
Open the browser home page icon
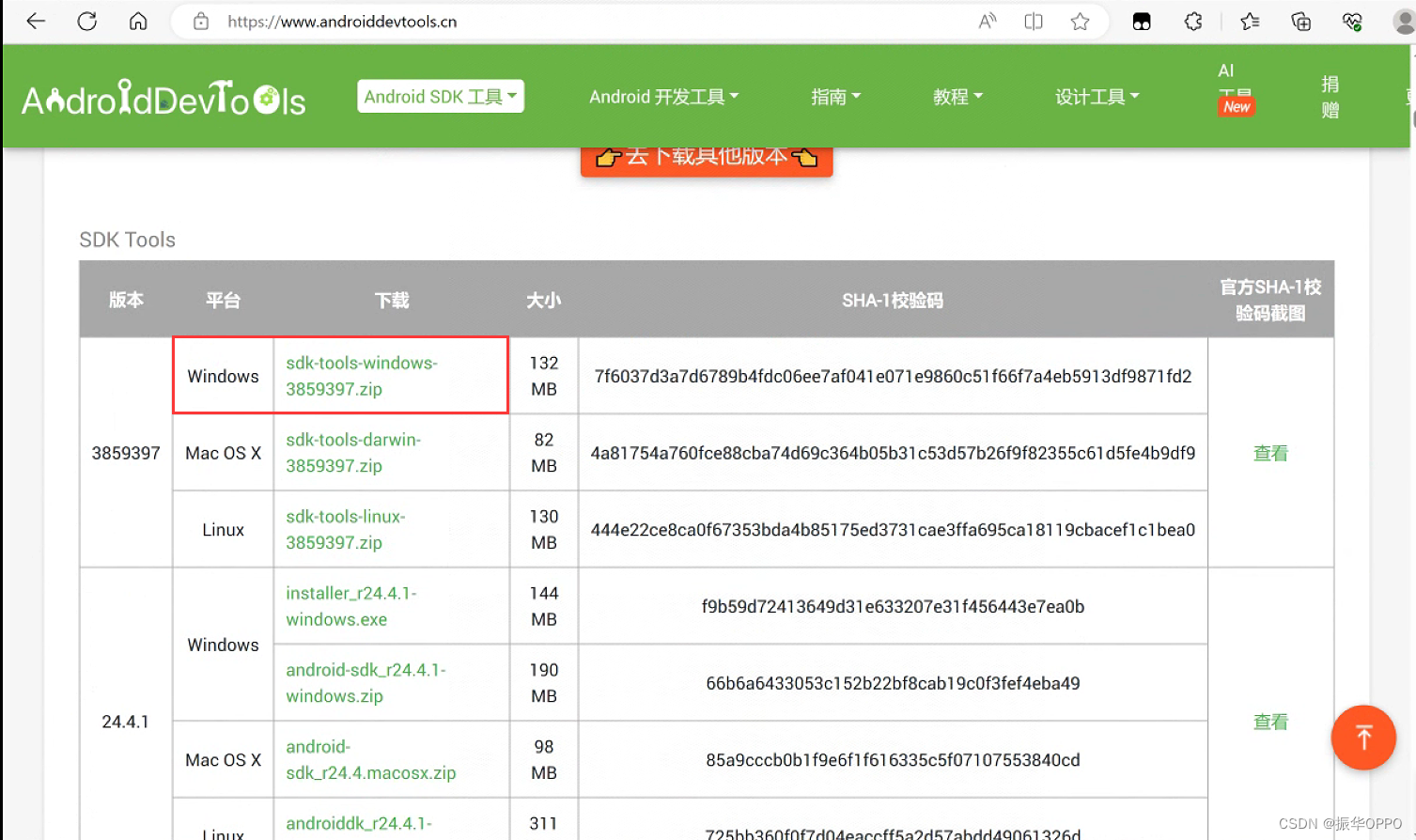click(138, 21)
